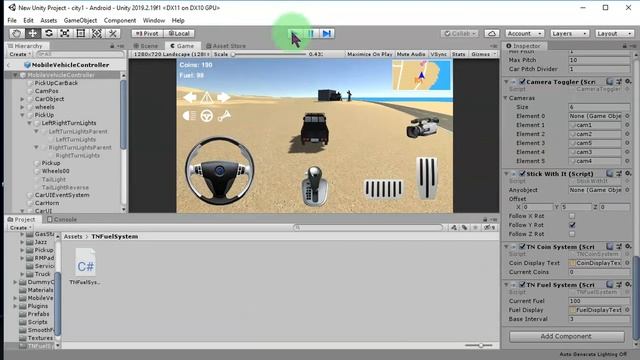Click the Stats button
The height and width of the screenshot is (360, 640).
458,54
